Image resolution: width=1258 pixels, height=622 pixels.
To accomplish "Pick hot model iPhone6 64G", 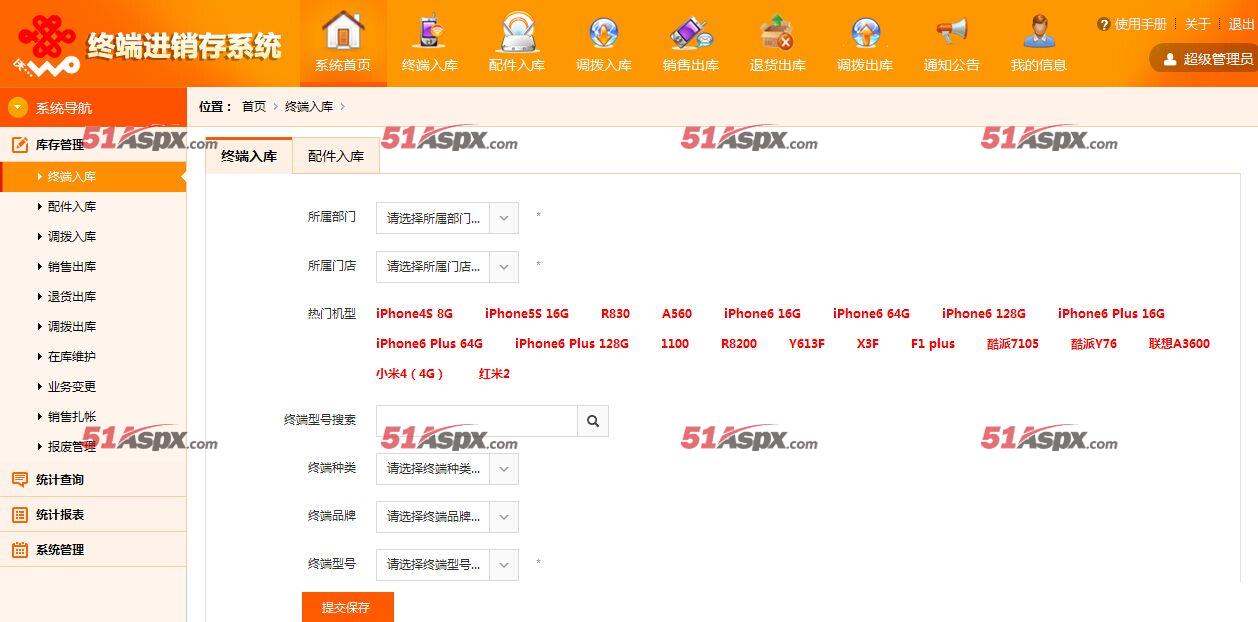I will pyautogui.click(x=871, y=313).
